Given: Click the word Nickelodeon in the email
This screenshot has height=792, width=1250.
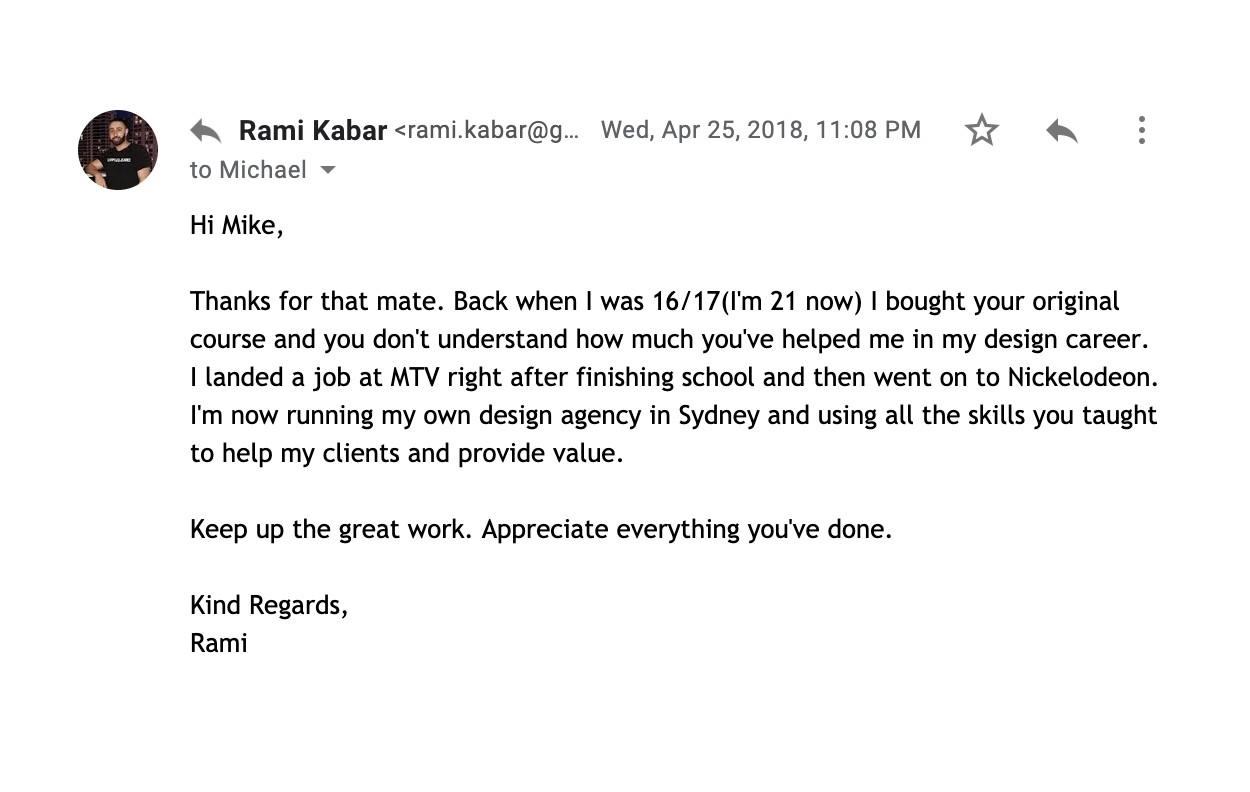Looking at the screenshot, I should coord(1082,377).
